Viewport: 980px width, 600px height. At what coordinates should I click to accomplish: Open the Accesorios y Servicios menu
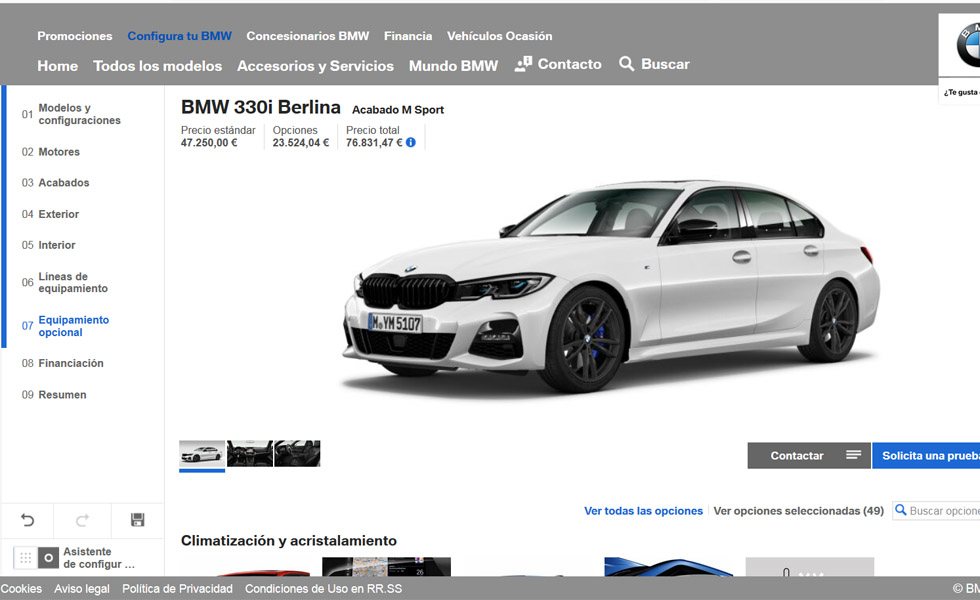[x=315, y=66]
